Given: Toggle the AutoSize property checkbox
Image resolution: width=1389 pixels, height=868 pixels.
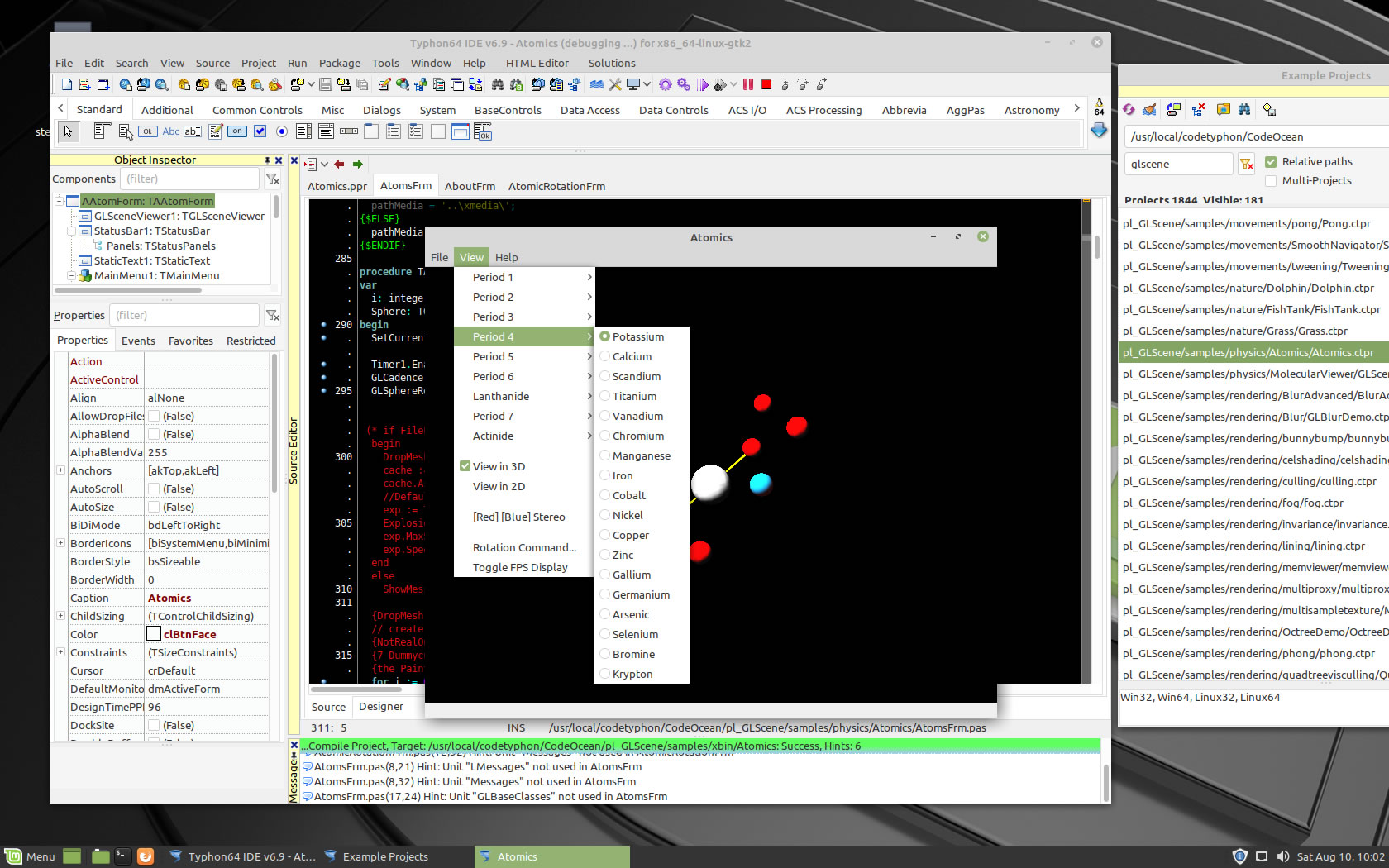Looking at the screenshot, I should pos(154,507).
